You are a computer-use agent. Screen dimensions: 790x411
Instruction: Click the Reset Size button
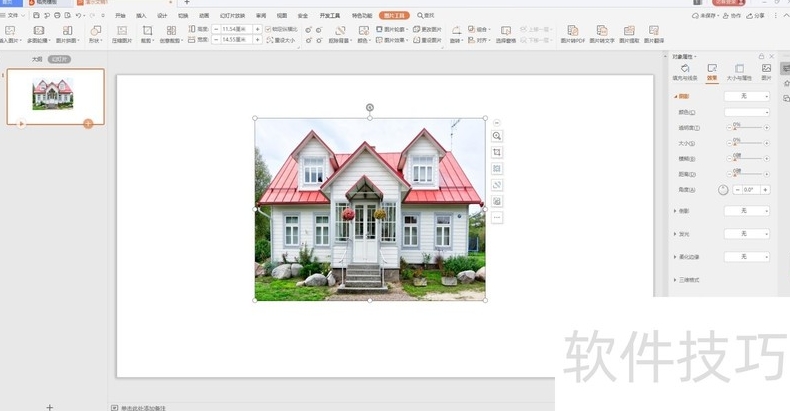281,41
